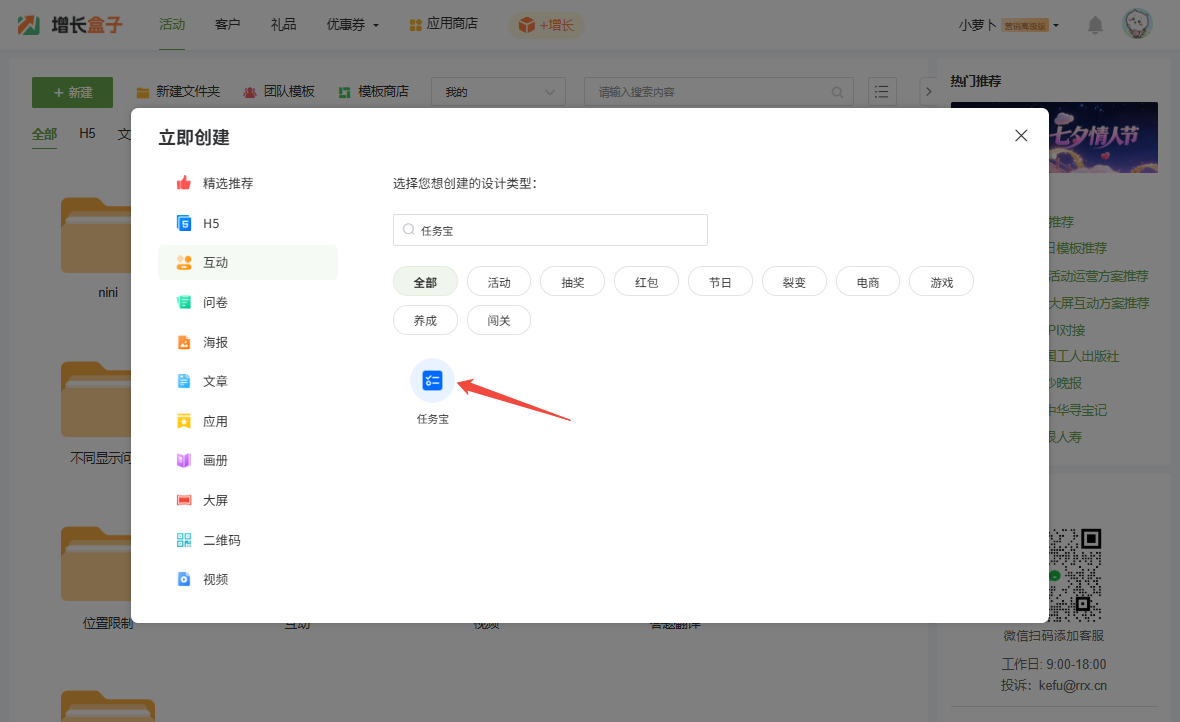Image resolution: width=1180 pixels, height=722 pixels.
Task: Click the notification bell icon
Action: click(x=1095, y=25)
